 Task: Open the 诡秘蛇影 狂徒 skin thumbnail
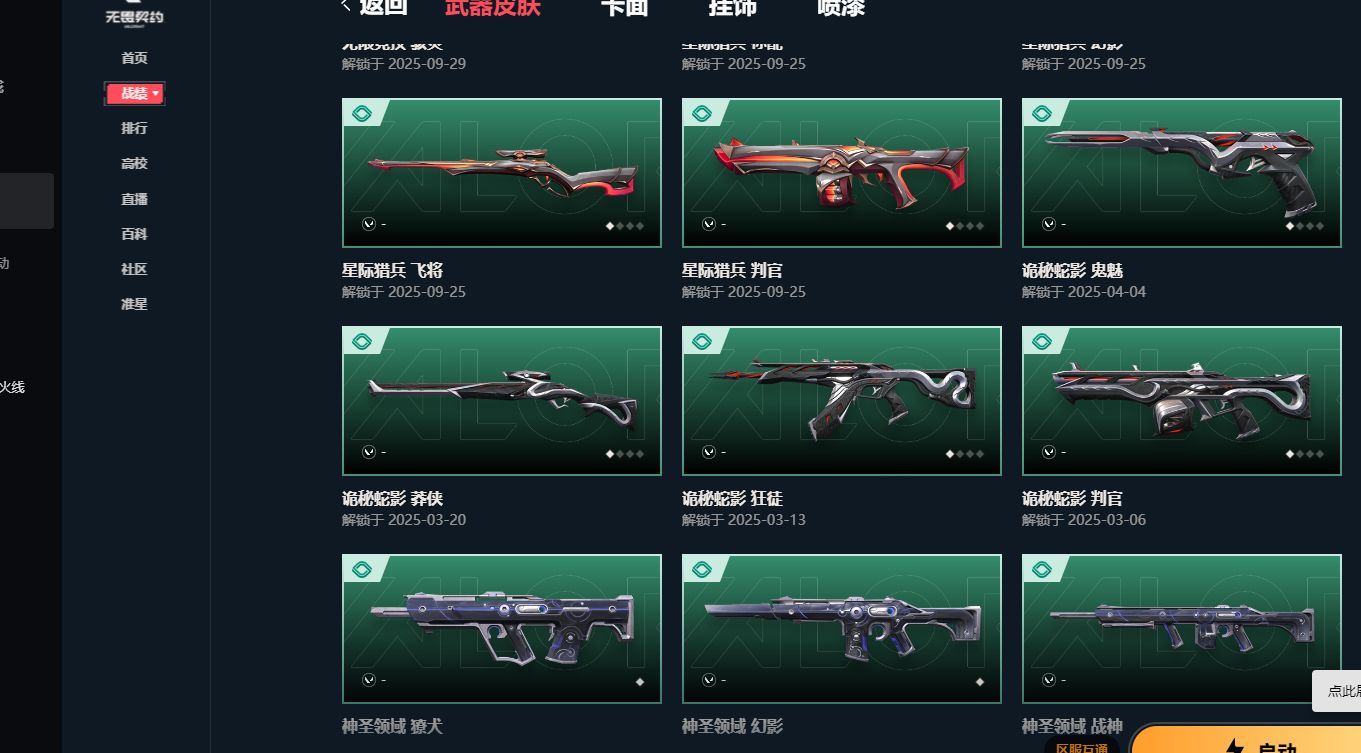pos(842,401)
